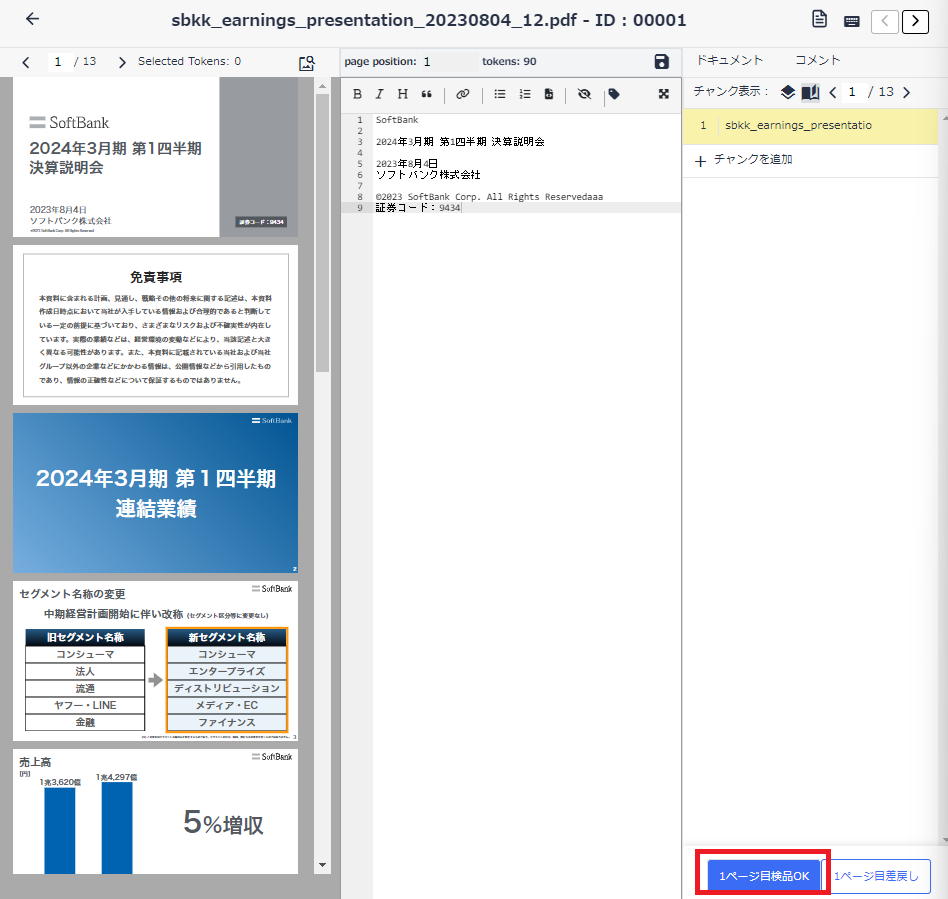The width and height of the screenshot is (948, 899).
Task: Create a bulleted list in the editor
Action: [500, 94]
